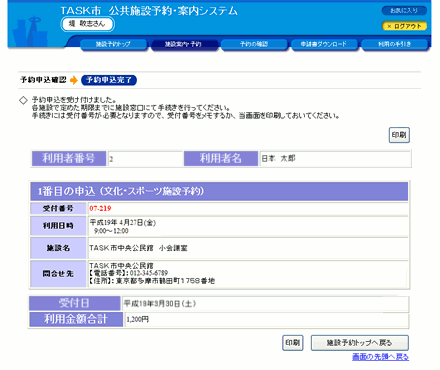Click the diamond bullet icon before the message
The height and width of the screenshot is (370, 440).
pos(23,100)
